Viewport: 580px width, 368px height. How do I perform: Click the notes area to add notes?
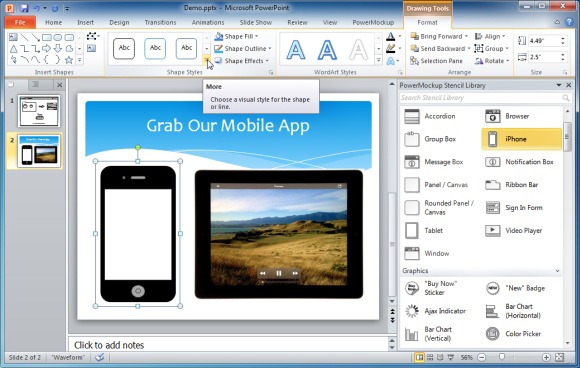(228, 345)
